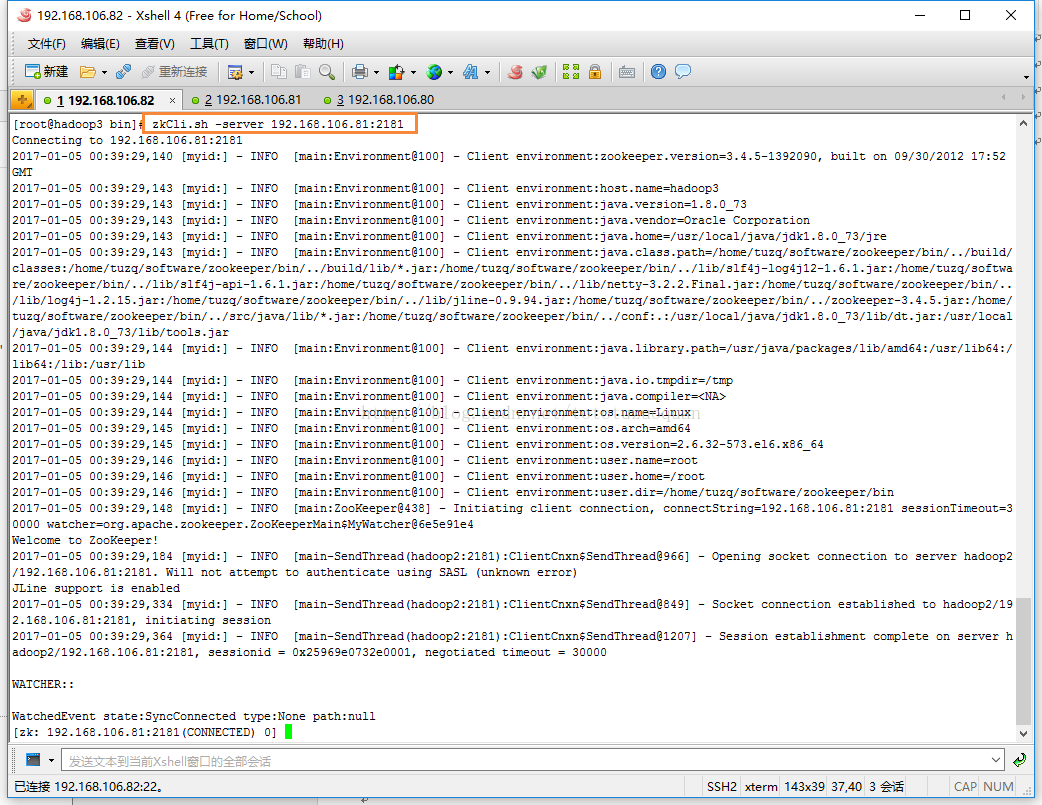Click the paste clipboard icon
Viewport: 1042px width, 805px height.
[302, 72]
